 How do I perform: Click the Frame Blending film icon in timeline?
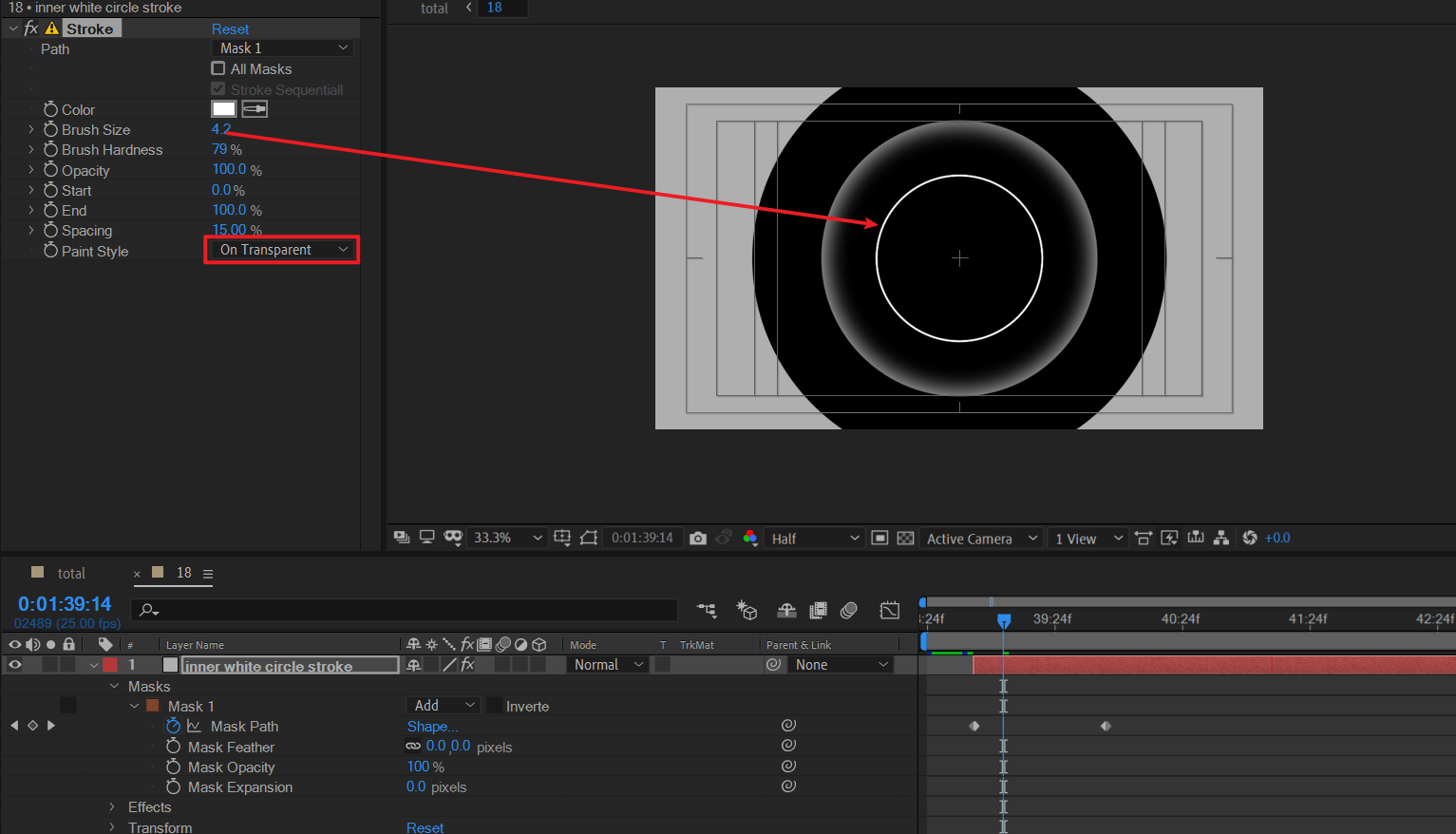[x=818, y=610]
